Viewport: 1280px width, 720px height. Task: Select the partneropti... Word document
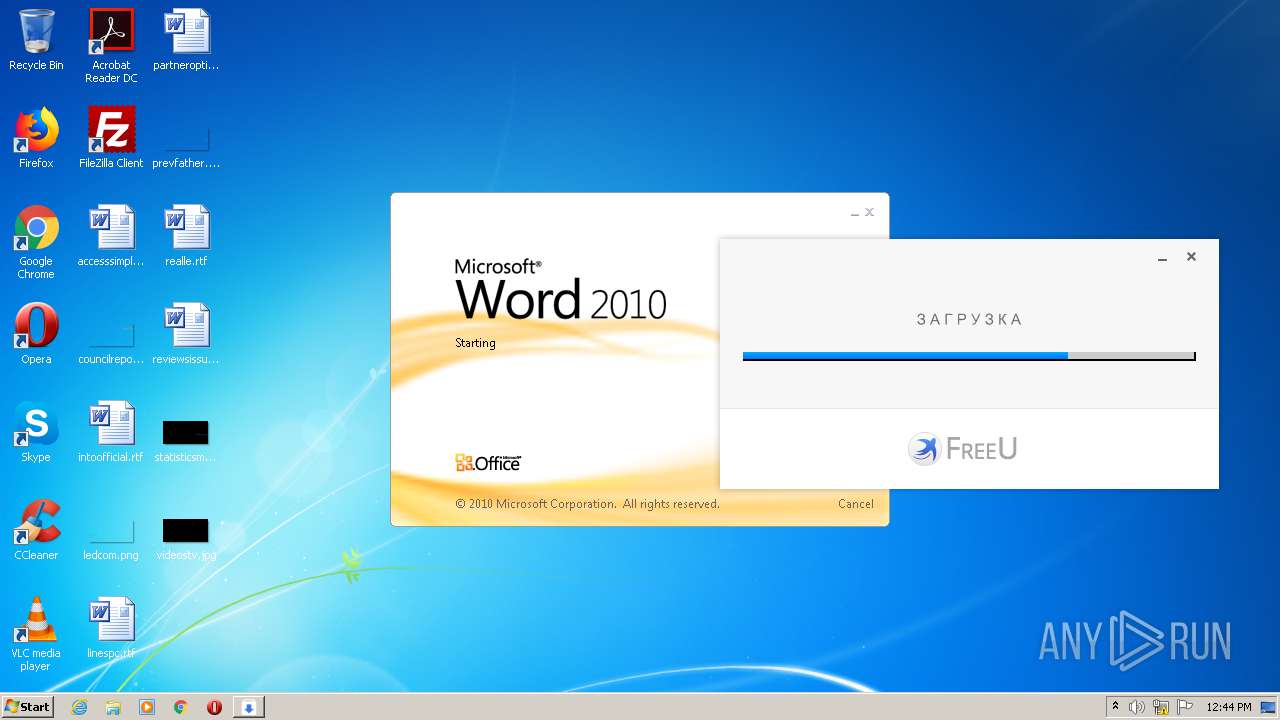point(186,41)
